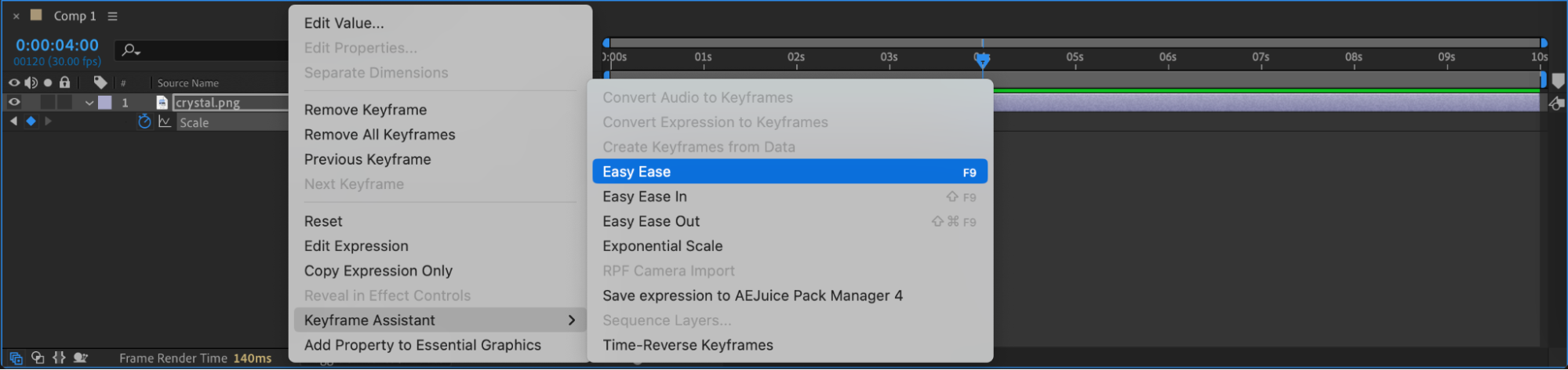Click the comp marker bin icon
This screenshot has width=1568, height=370.
[x=1558, y=81]
